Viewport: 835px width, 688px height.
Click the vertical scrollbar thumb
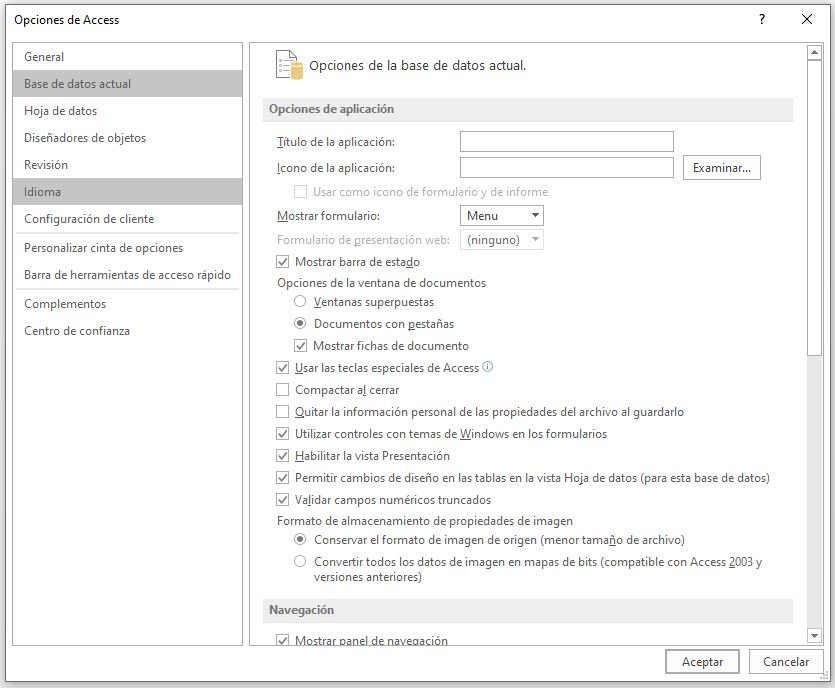[x=814, y=208]
